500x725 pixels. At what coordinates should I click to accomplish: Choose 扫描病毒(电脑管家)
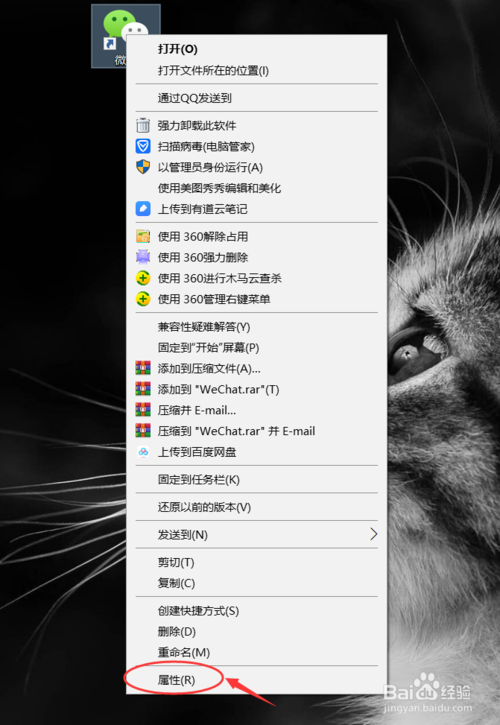[256, 147]
